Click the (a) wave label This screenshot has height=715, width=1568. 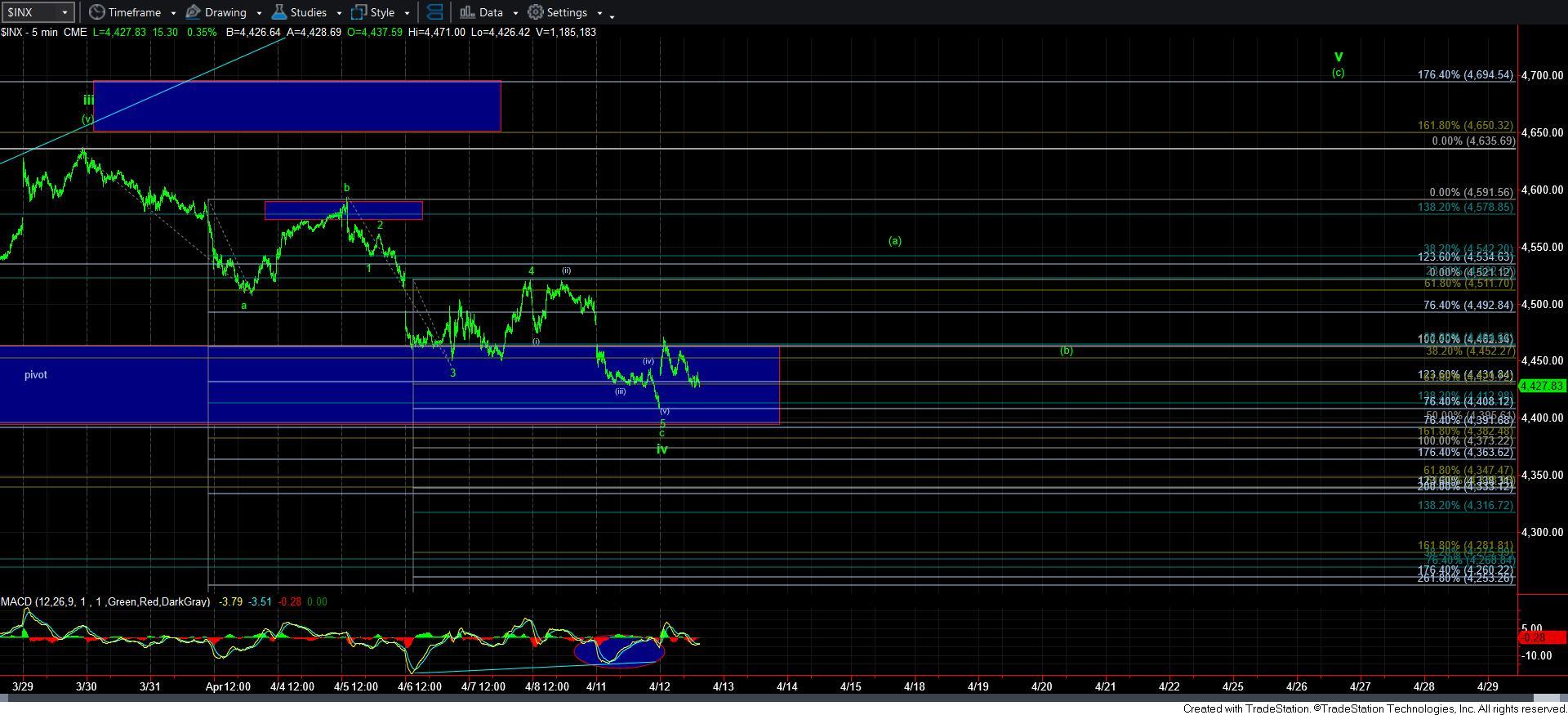[x=895, y=241]
